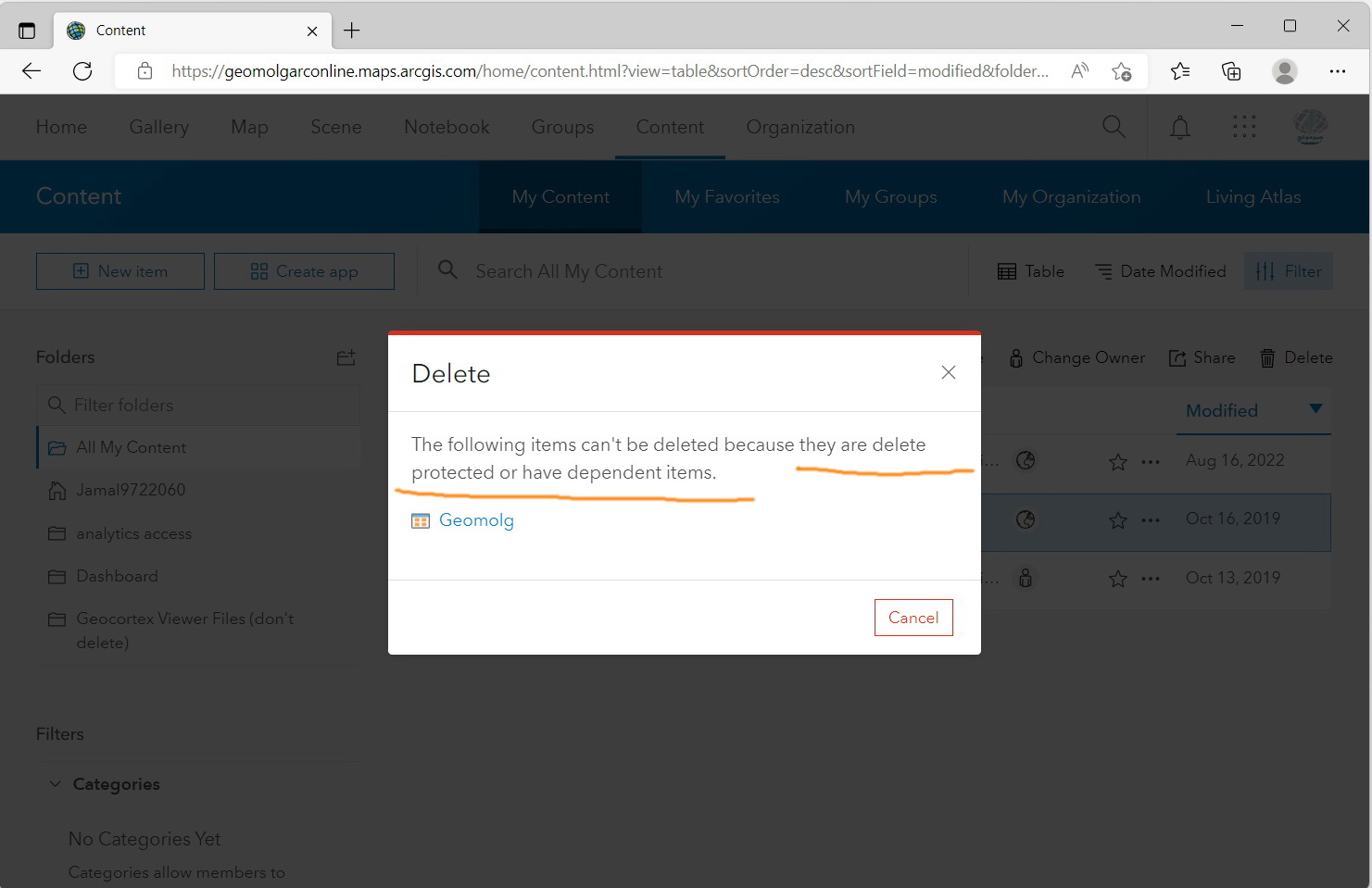The image size is (1372, 888).
Task: Add this page to favorites star icon
Action: (1122, 71)
